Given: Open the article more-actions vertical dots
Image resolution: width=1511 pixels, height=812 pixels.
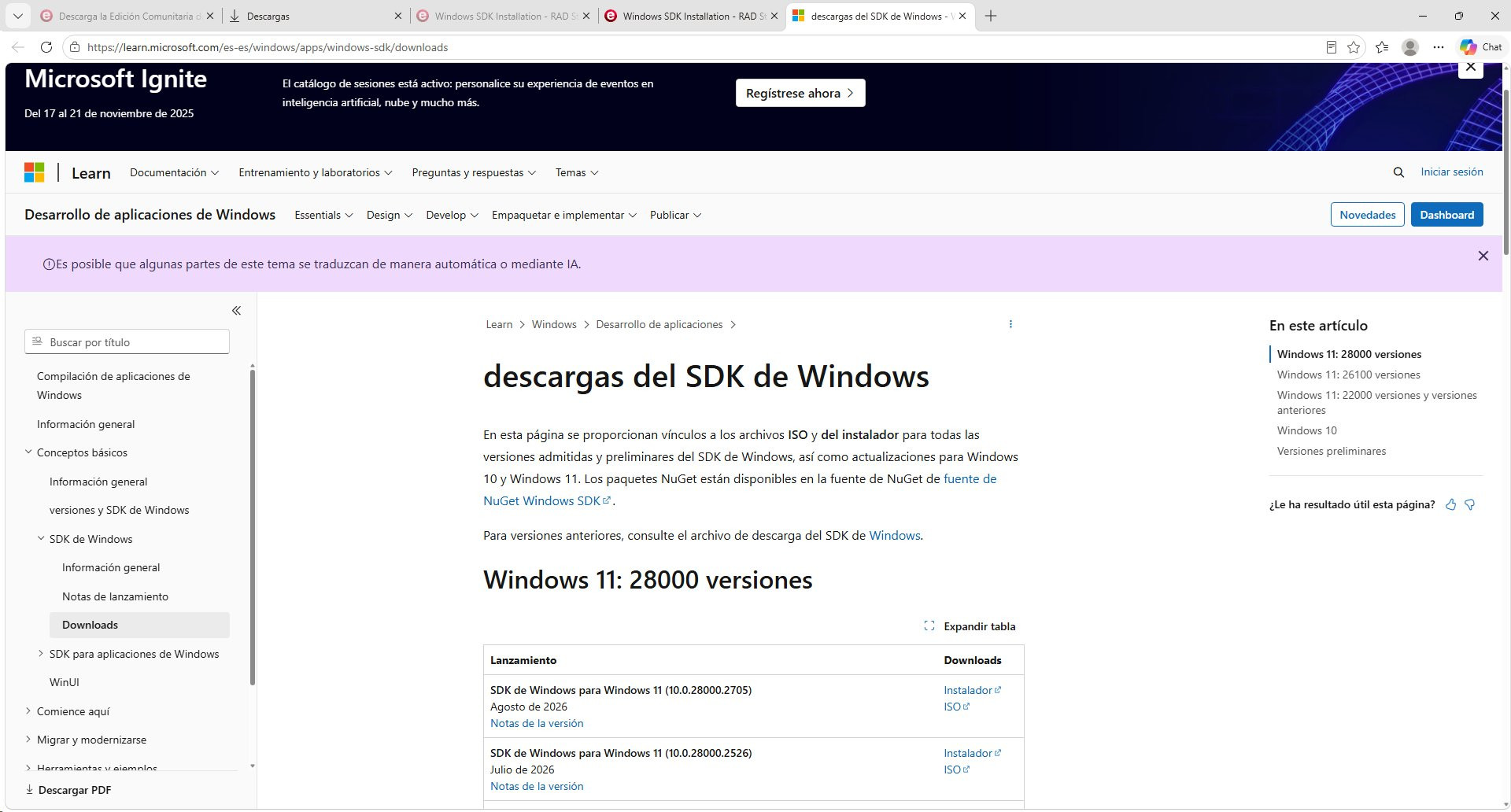Looking at the screenshot, I should [x=1010, y=324].
